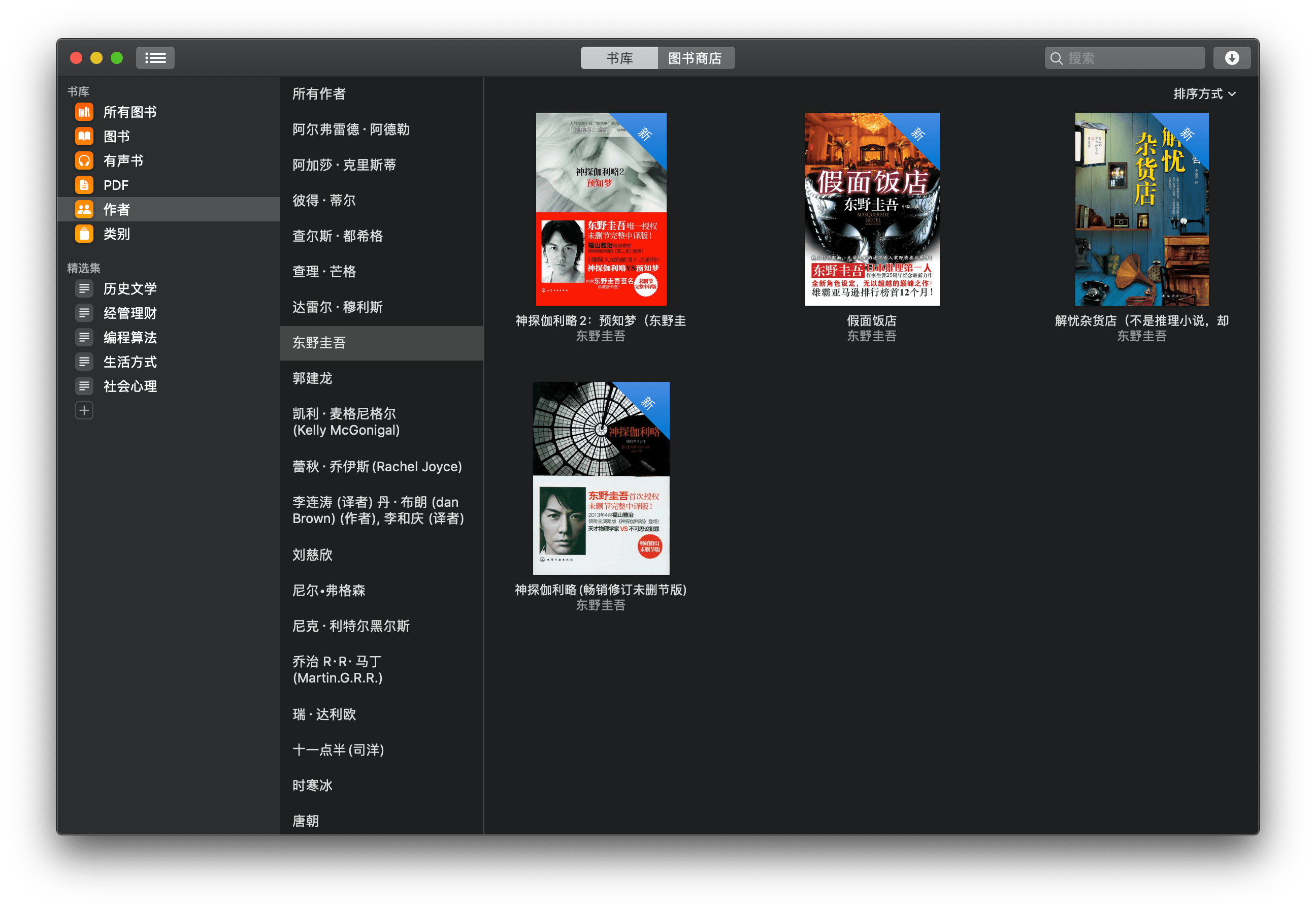Click the 经管理财 collection list icon
This screenshot has height=910, width=1316.
tap(84, 313)
